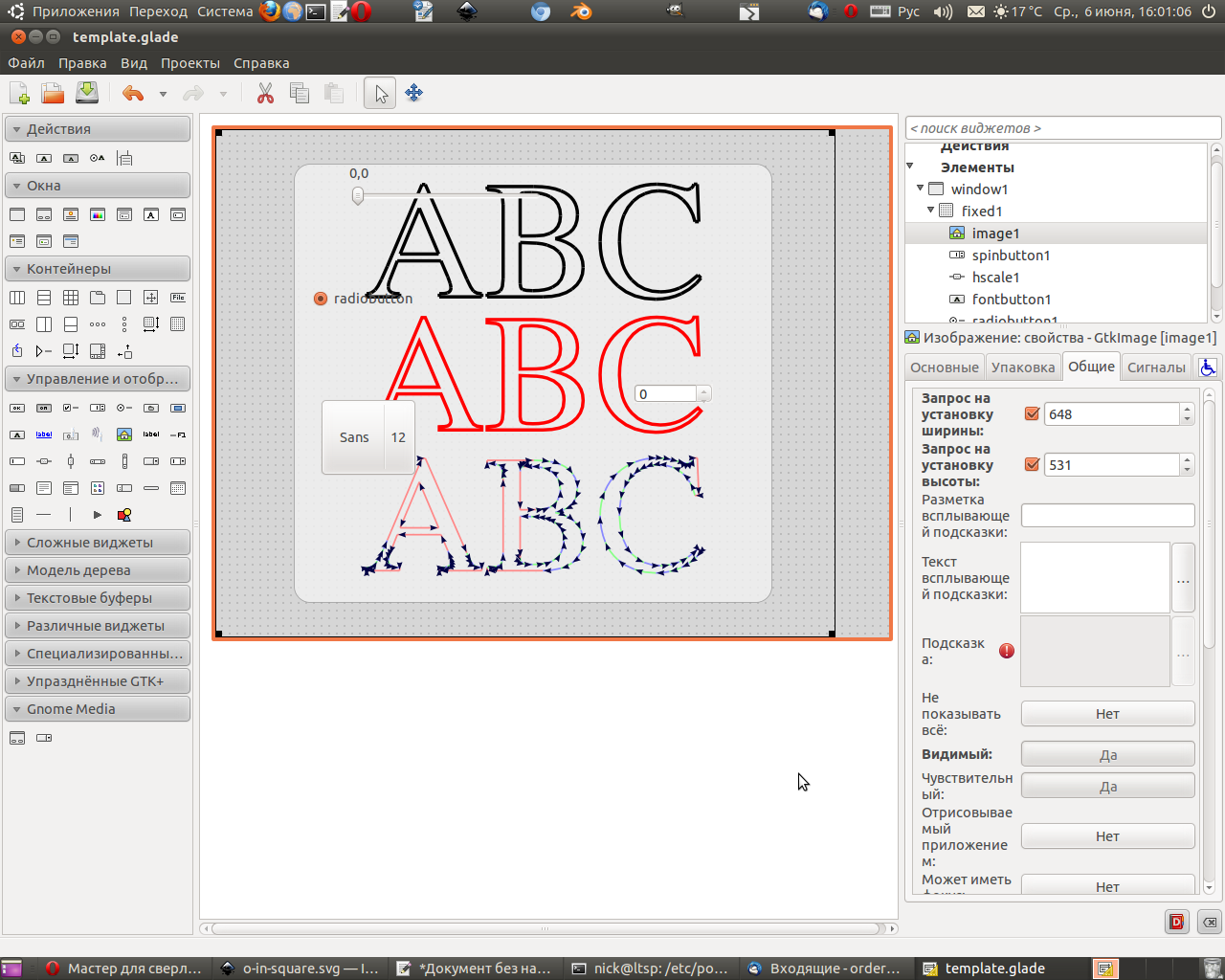Image resolution: width=1225 pixels, height=980 pixels.
Task: Uncheck the height request checkbox
Action: pos(1032,465)
